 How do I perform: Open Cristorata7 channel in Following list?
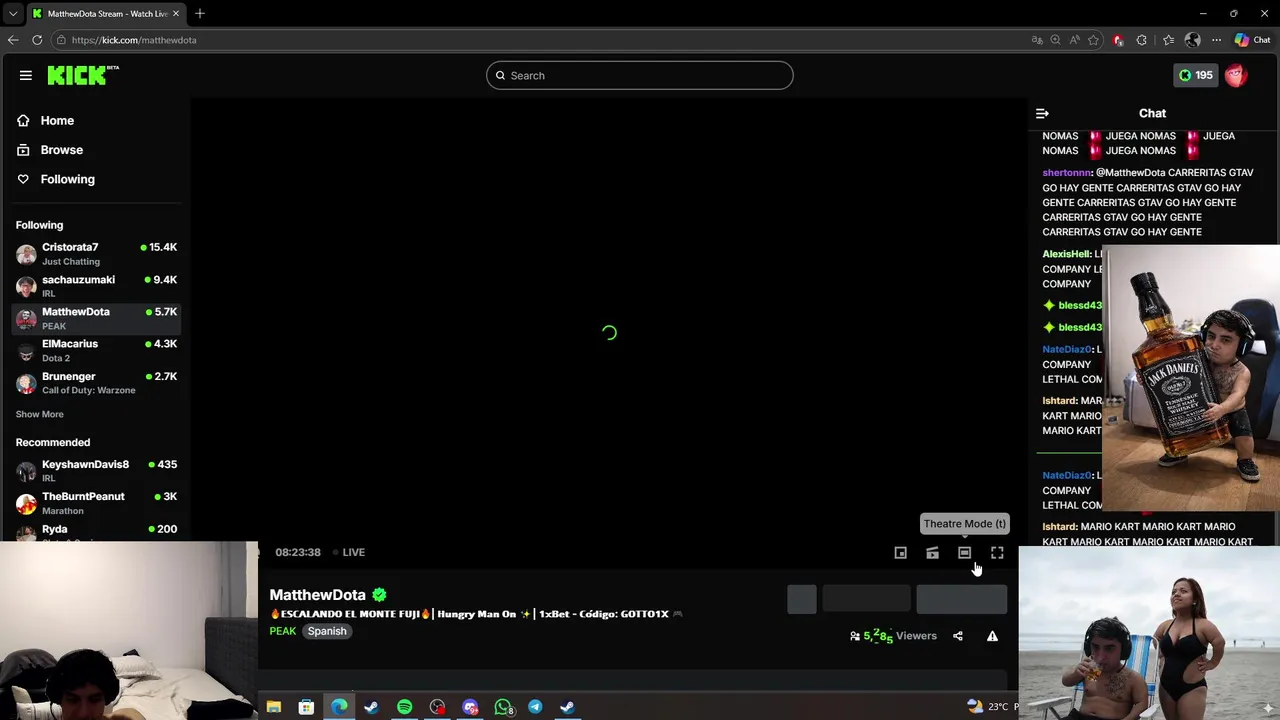tap(97, 254)
